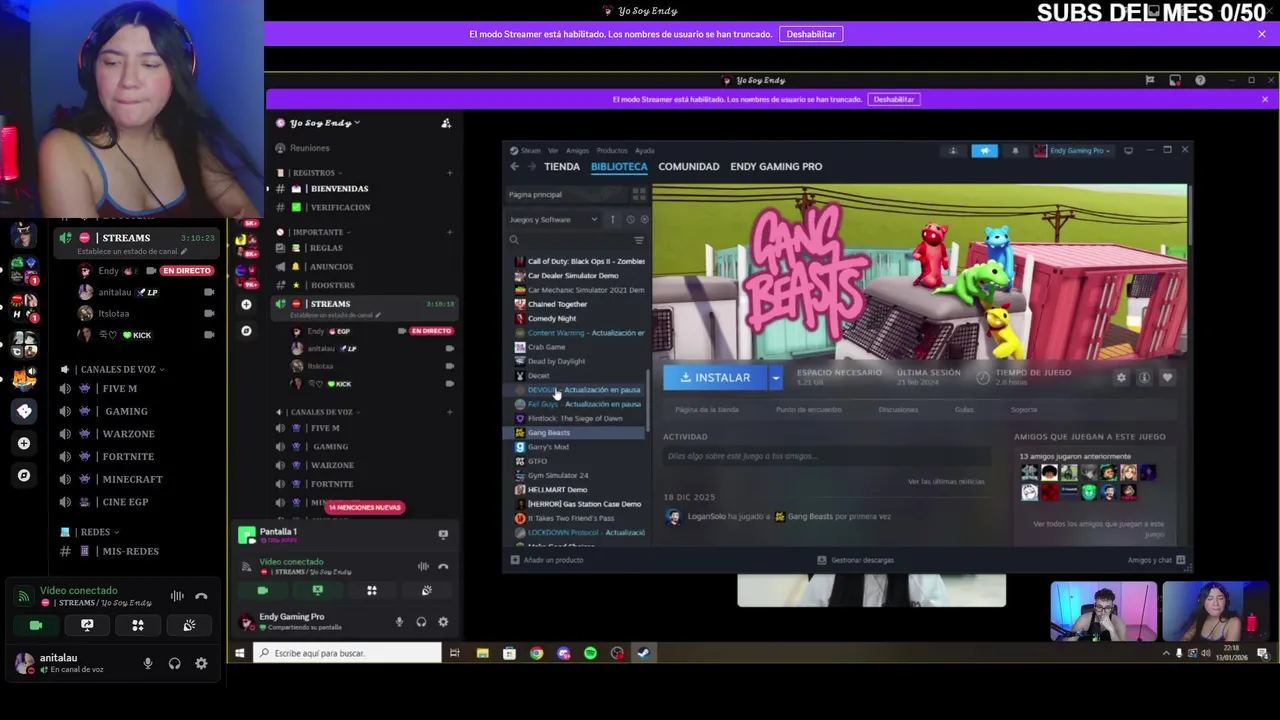Open Steam friends icon in top bar
Image resolution: width=1280 pixels, height=720 pixels.
pyautogui.click(x=952, y=151)
